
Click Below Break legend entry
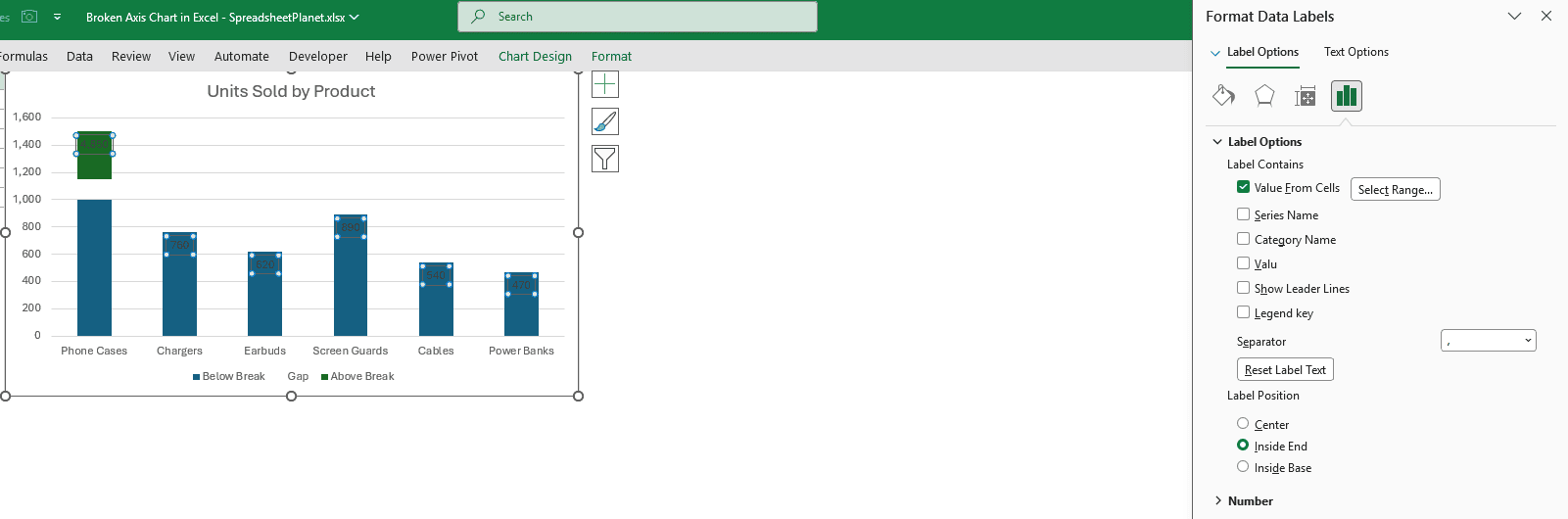(x=229, y=376)
